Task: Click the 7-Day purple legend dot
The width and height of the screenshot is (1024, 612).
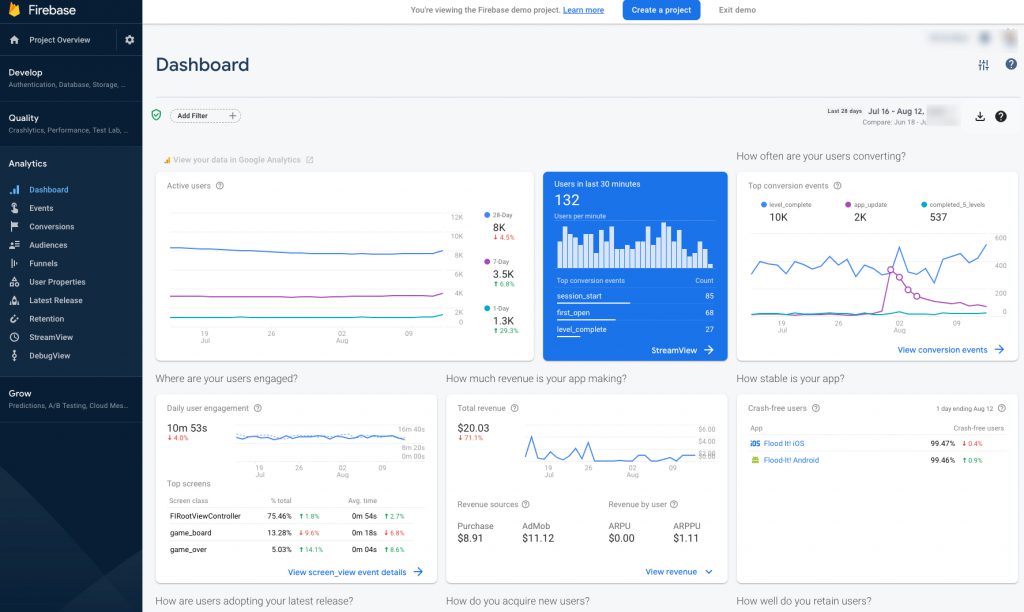Action: [x=487, y=261]
